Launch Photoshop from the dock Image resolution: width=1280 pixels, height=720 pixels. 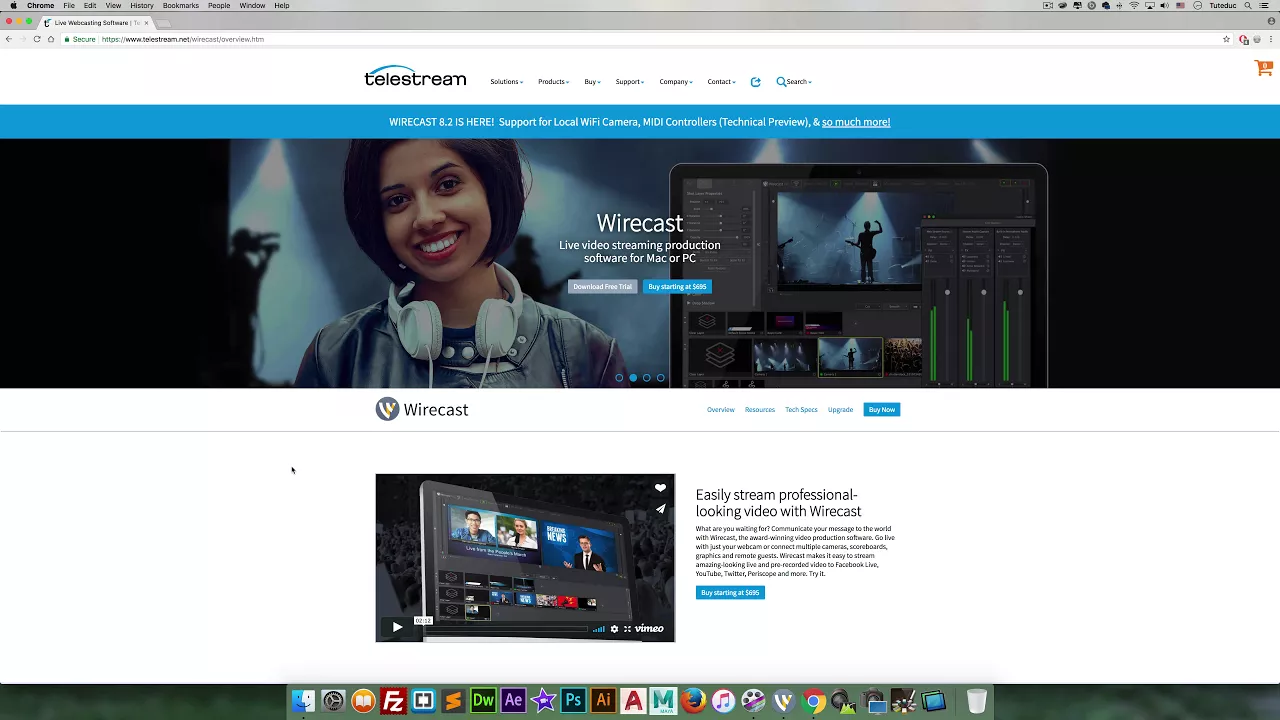(x=573, y=701)
